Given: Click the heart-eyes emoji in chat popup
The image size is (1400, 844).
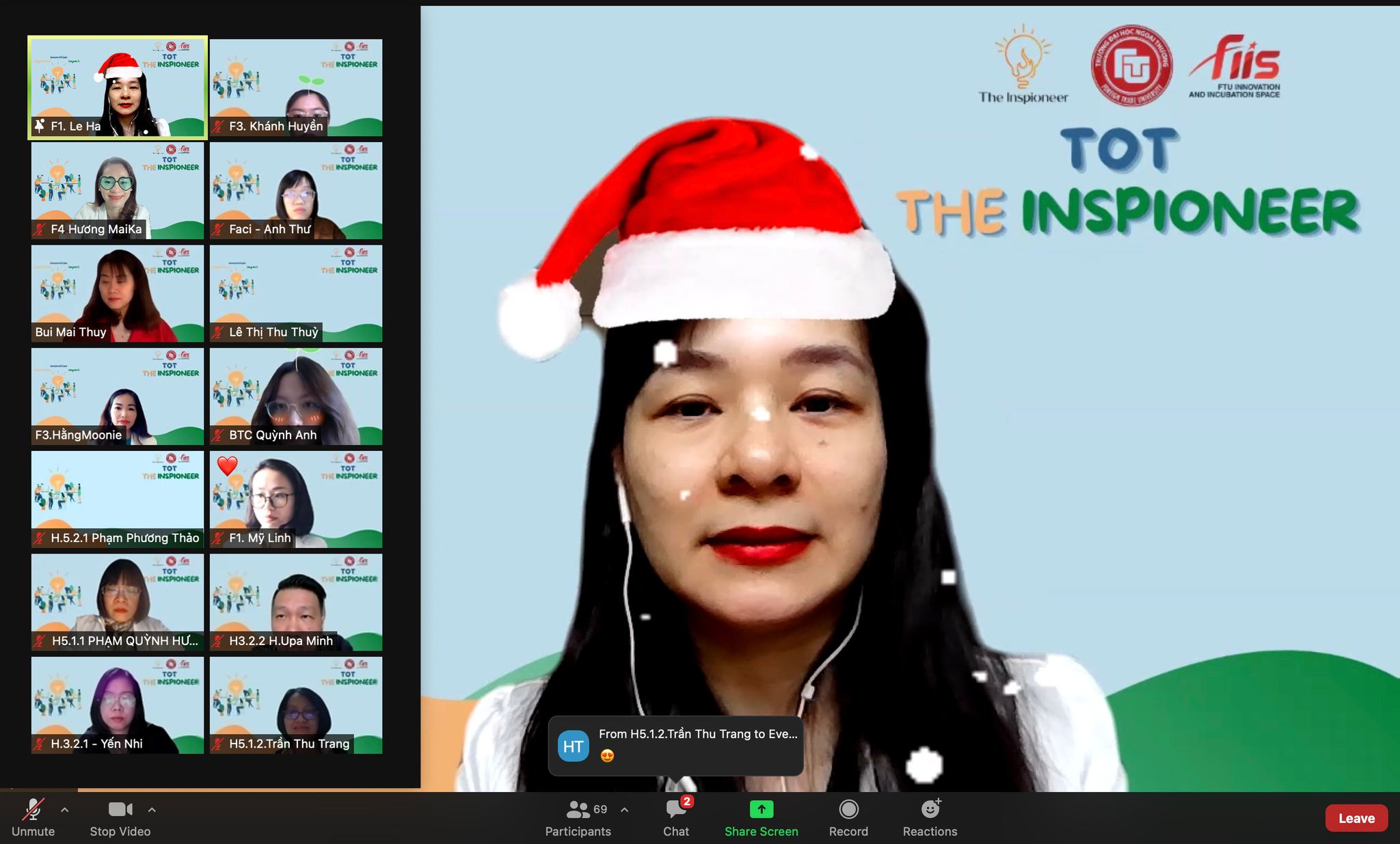Looking at the screenshot, I should point(607,756).
